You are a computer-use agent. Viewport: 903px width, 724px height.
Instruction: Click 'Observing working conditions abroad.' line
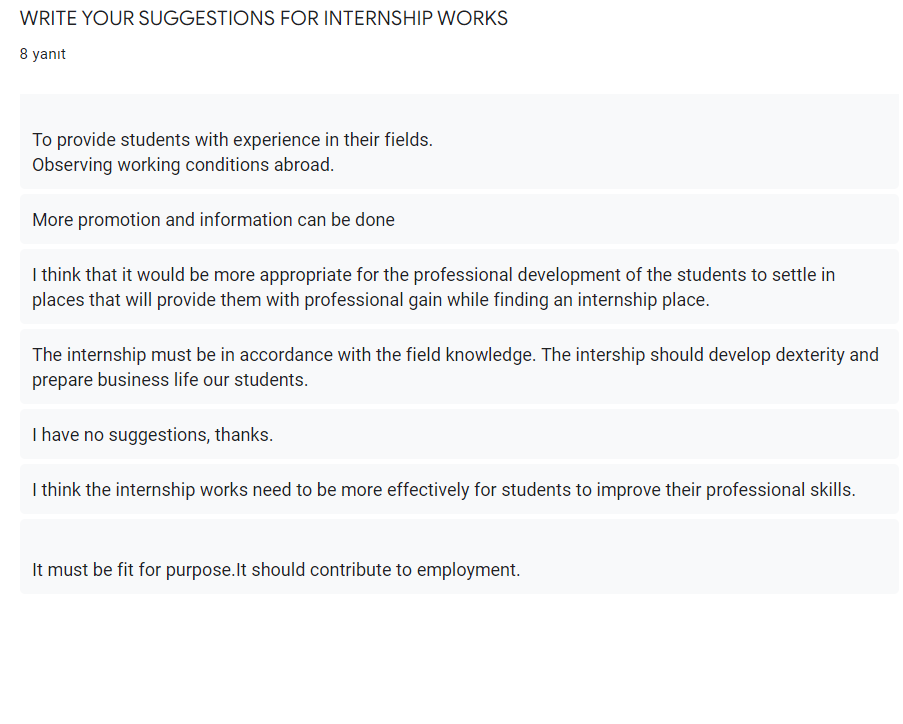[x=183, y=165]
